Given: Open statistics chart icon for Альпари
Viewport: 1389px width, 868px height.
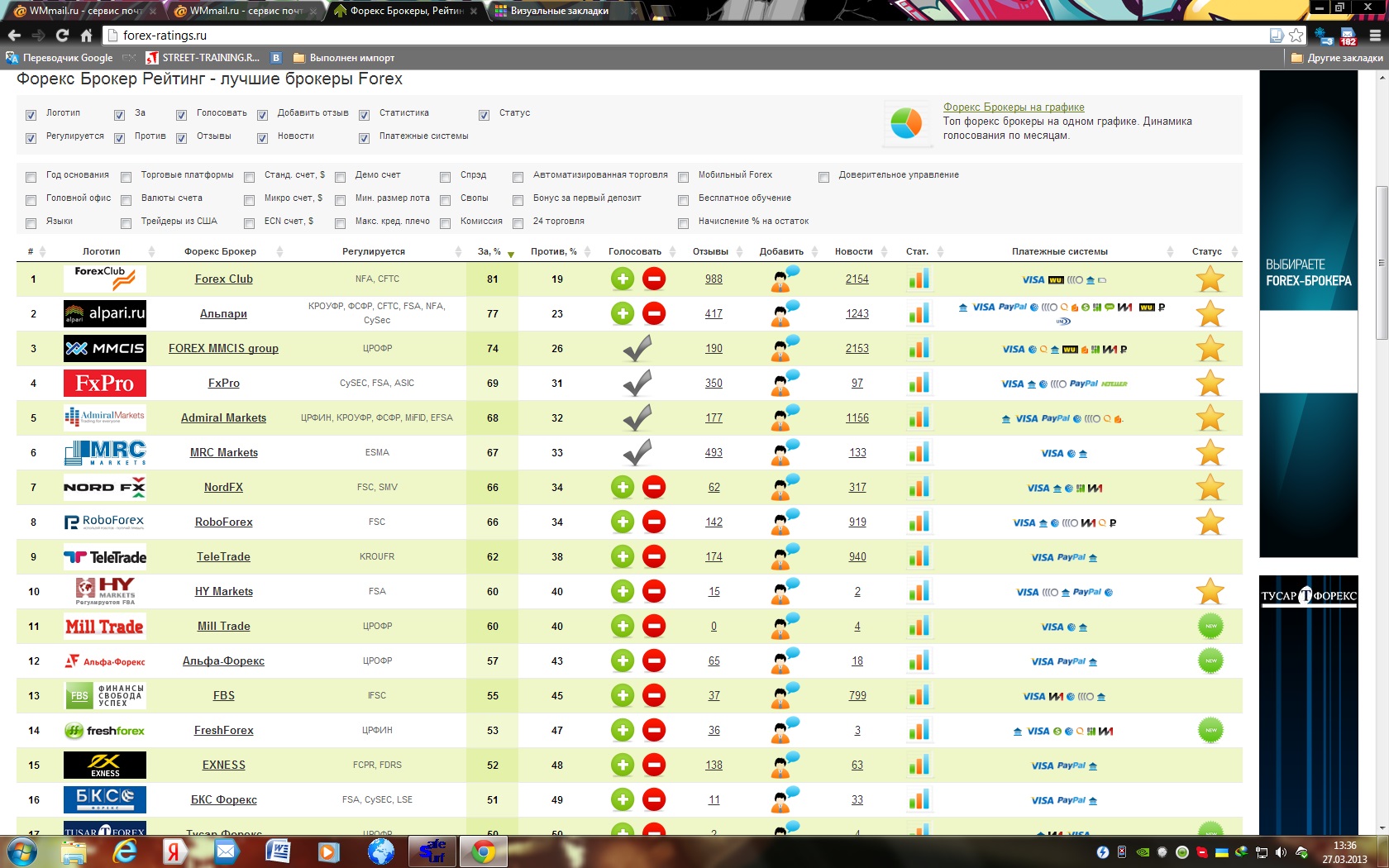Looking at the screenshot, I should pos(919,313).
